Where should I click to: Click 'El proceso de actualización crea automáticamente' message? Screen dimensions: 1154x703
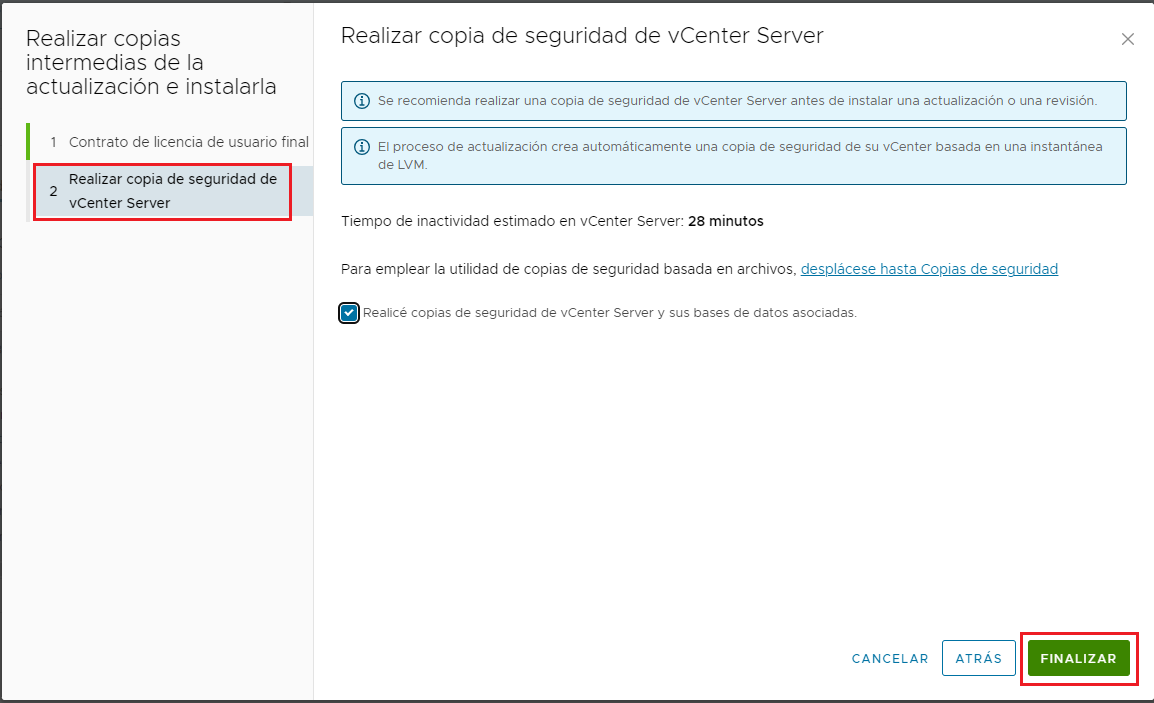(740, 155)
